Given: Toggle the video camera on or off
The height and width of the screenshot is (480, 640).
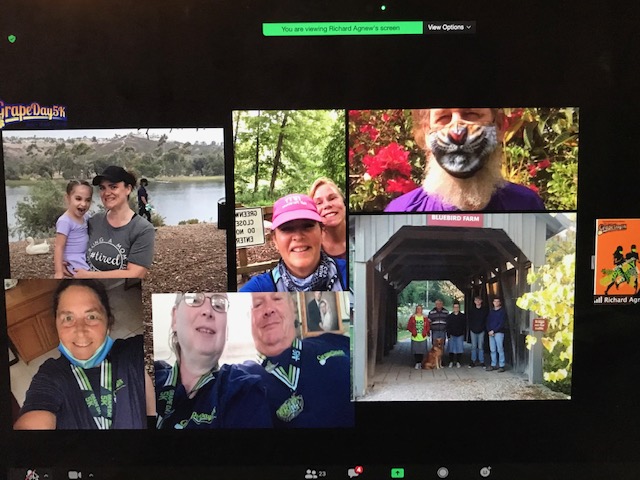Looking at the screenshot, I should (74, 473).
